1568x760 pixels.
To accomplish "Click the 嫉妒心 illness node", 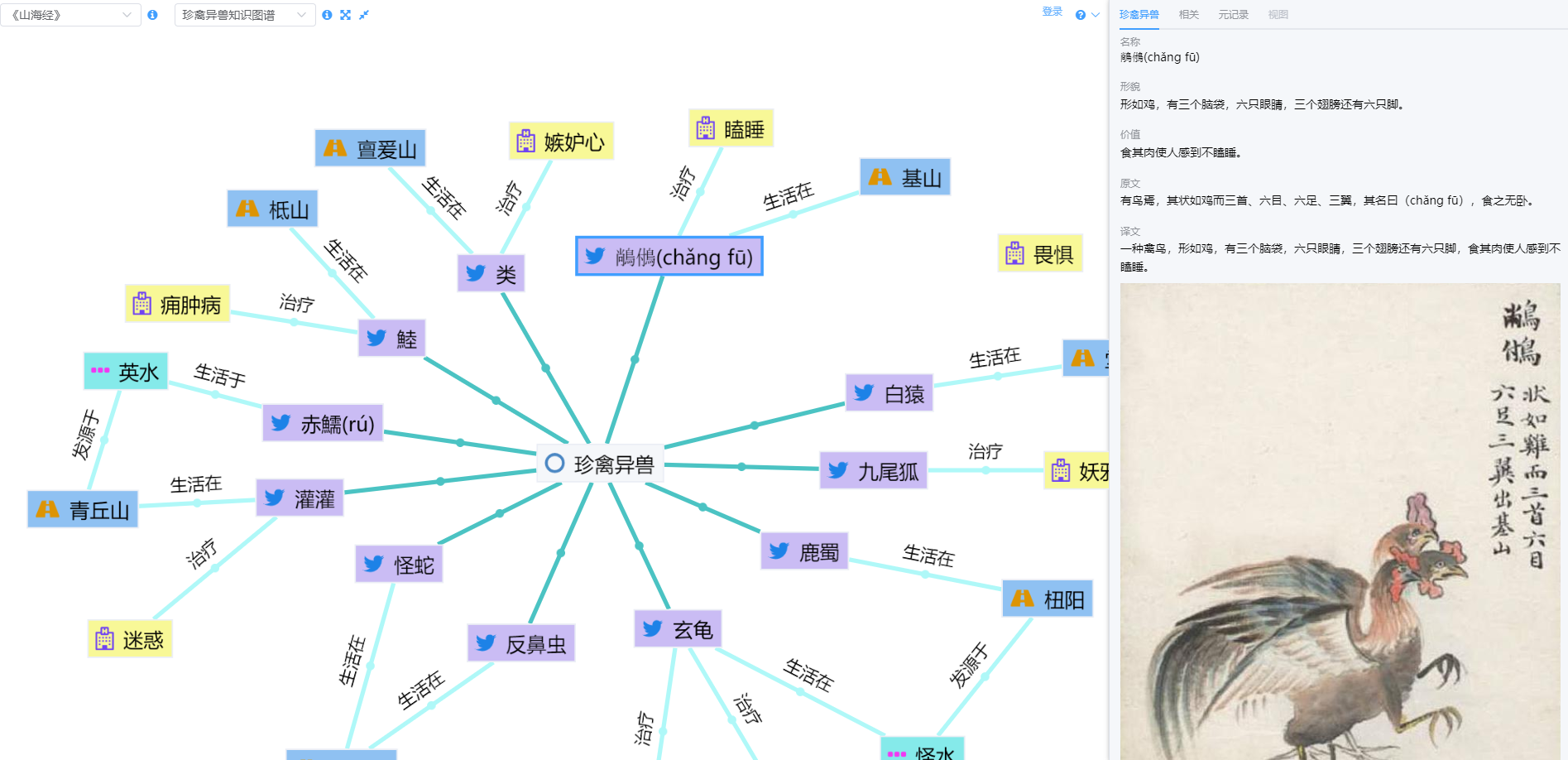I will click(x=561, y=142).
